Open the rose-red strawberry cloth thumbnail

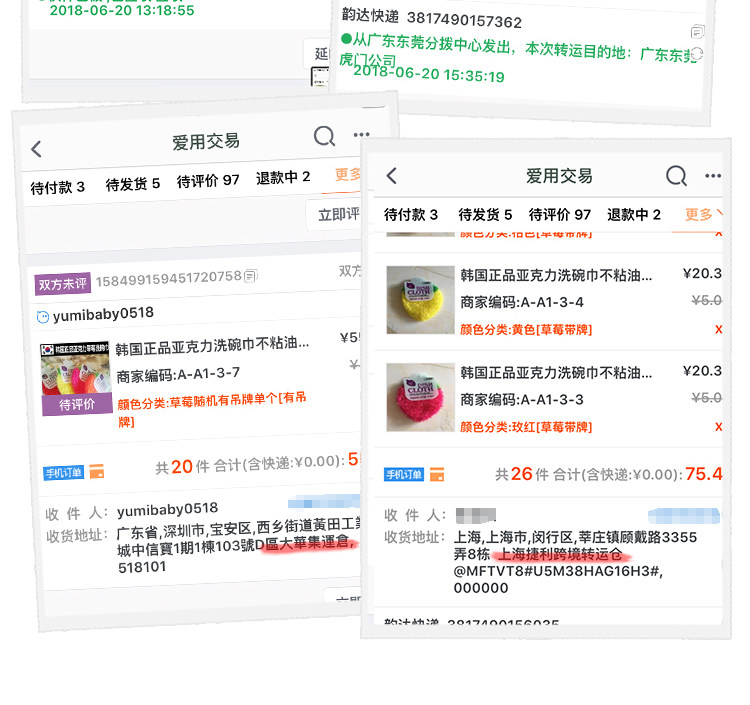420,397
